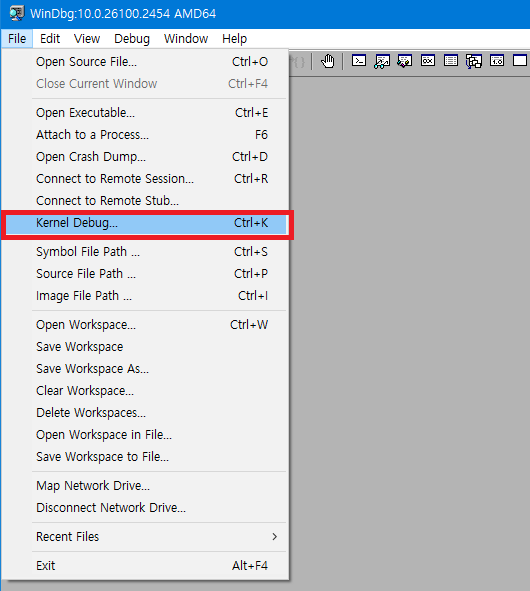This screenshot has height=591, width=530.
Task: Select Map Network Drive
Action: click(145, 485)
